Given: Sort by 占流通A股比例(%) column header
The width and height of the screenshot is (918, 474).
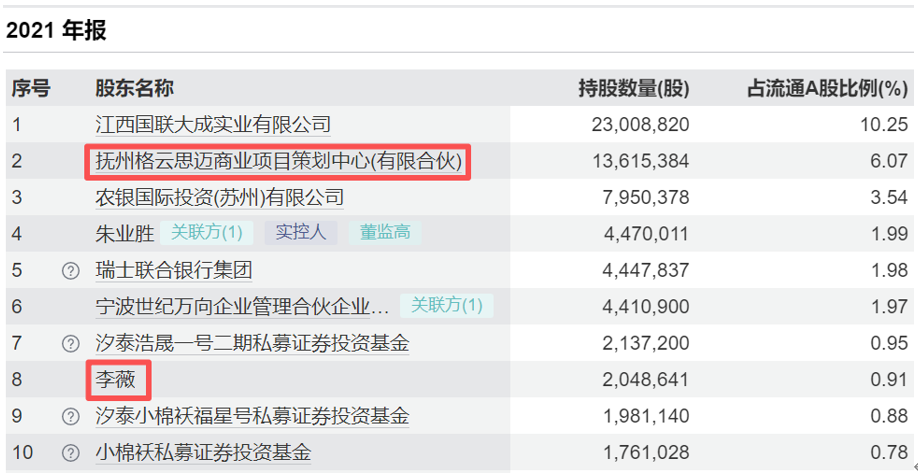Looking at the screenshot, I should pos(827,88).
